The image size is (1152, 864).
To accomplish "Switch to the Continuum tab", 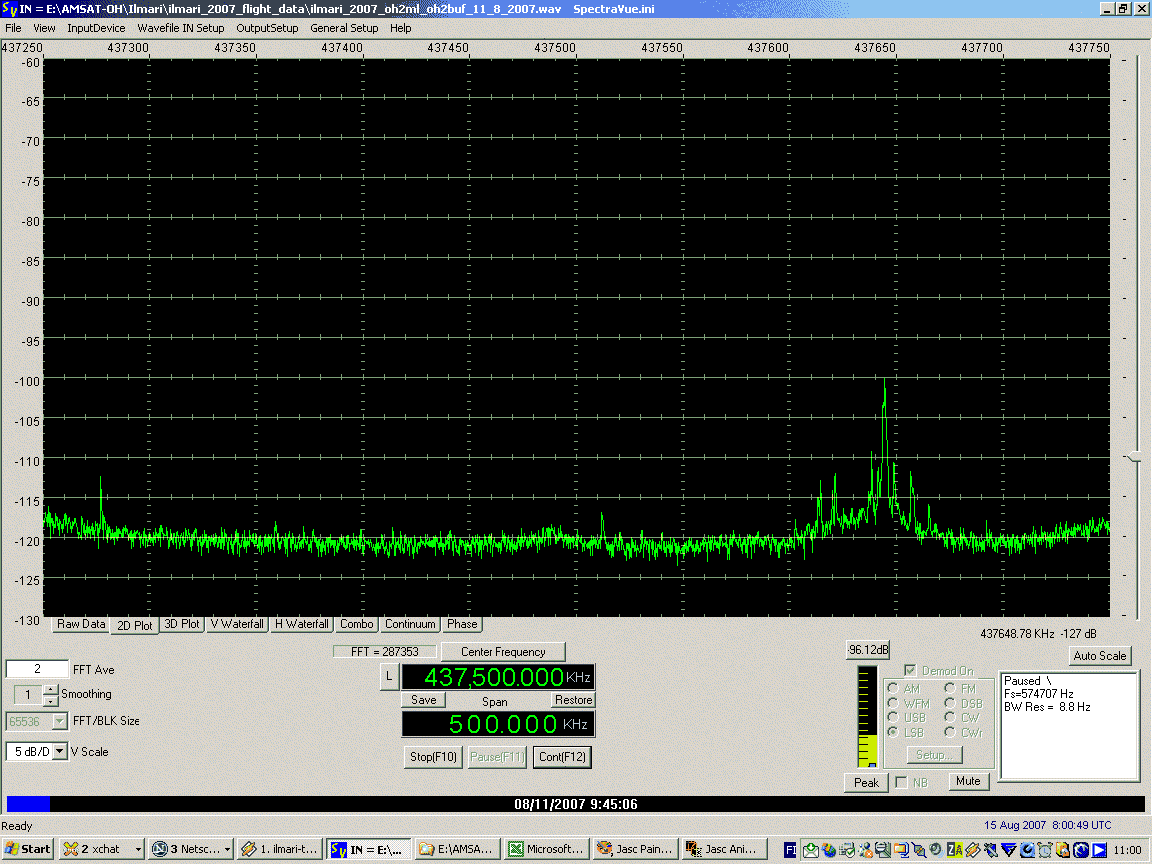I will click(410, 624).
